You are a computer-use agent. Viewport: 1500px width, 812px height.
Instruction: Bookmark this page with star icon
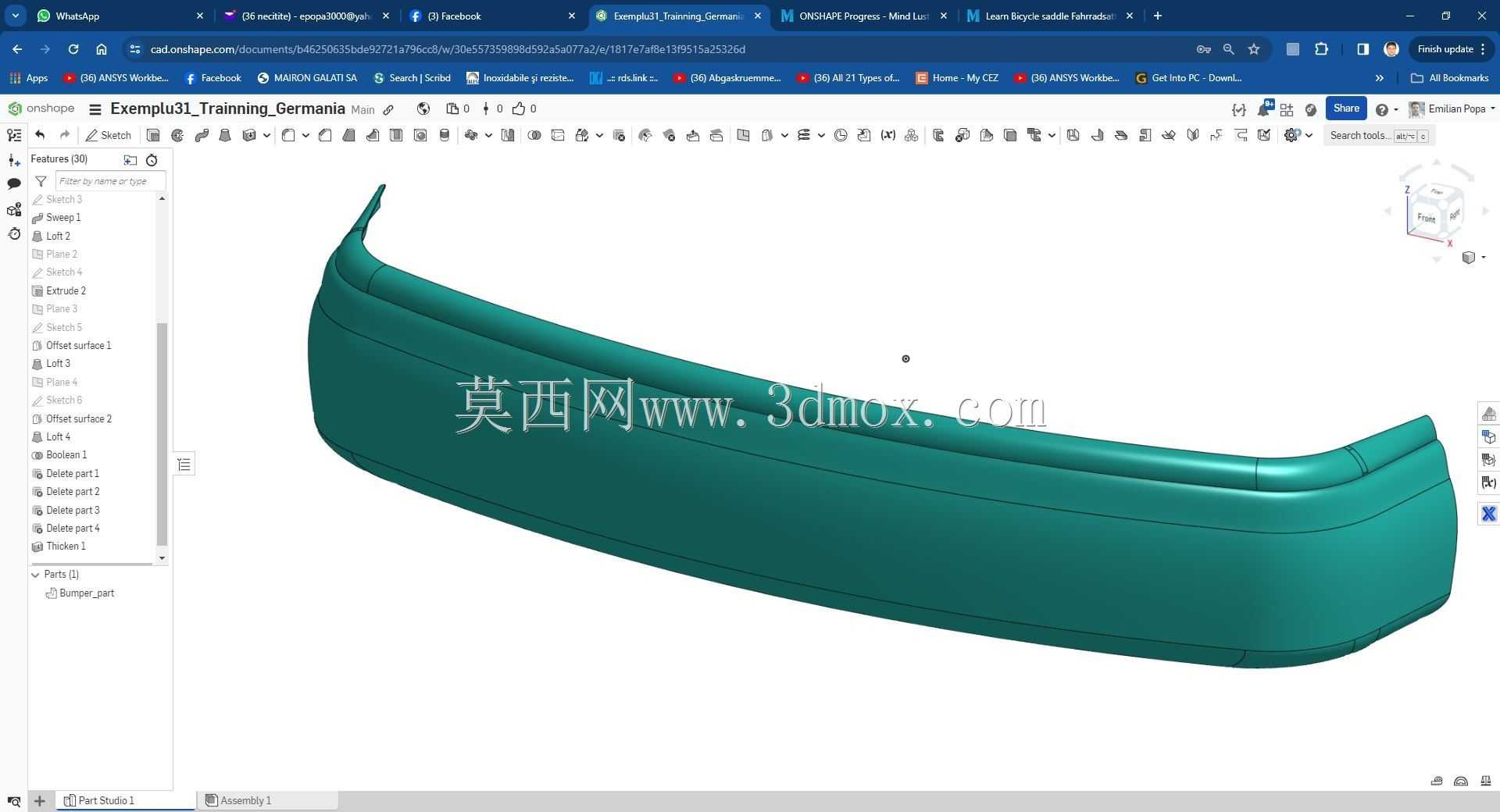(1254, 49)
